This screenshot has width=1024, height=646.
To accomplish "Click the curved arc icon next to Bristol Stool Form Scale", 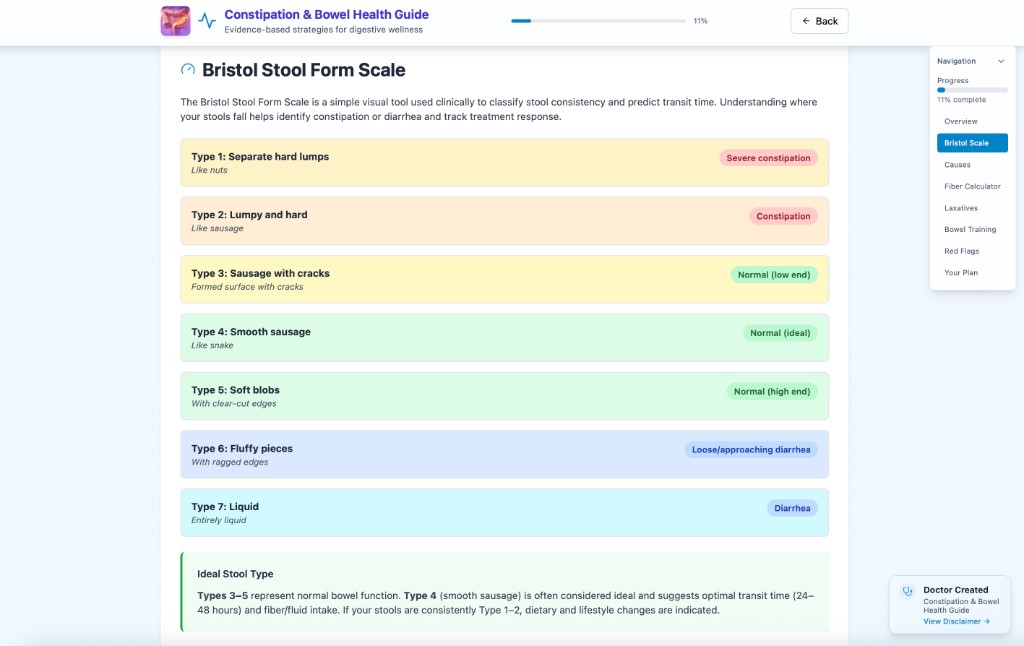I will pyautogui.click(x=187, y=70).
